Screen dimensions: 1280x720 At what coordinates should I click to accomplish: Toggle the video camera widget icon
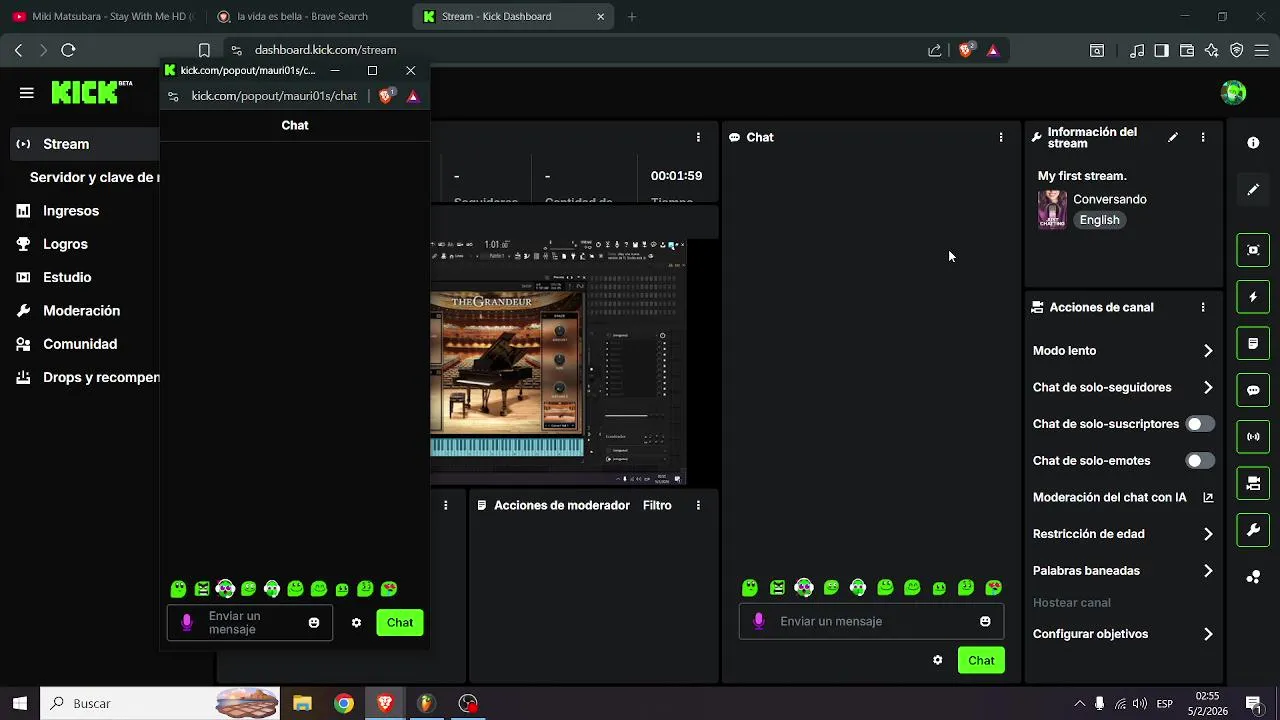point(1253,484)
